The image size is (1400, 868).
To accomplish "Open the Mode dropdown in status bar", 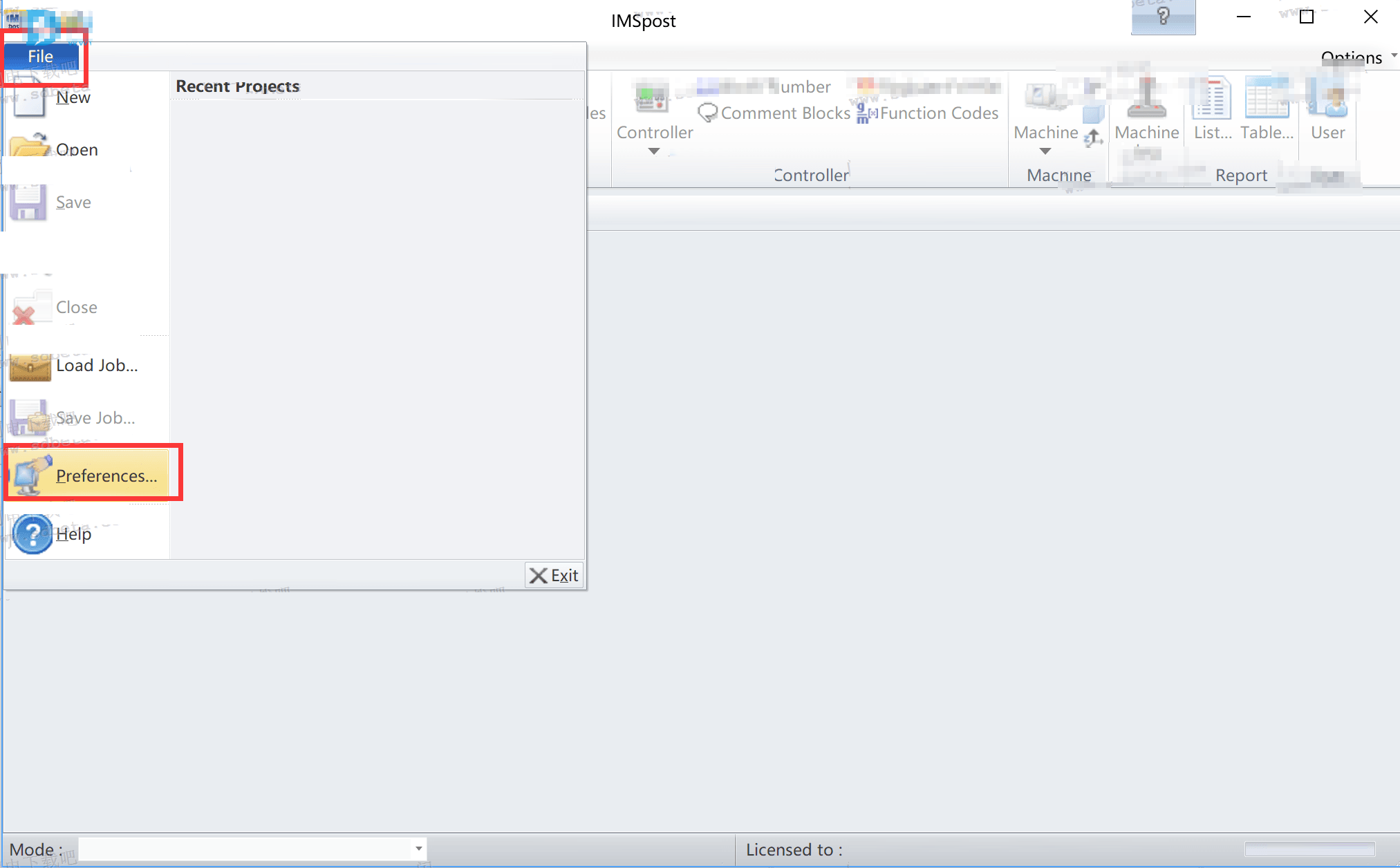I will point(418,849).
